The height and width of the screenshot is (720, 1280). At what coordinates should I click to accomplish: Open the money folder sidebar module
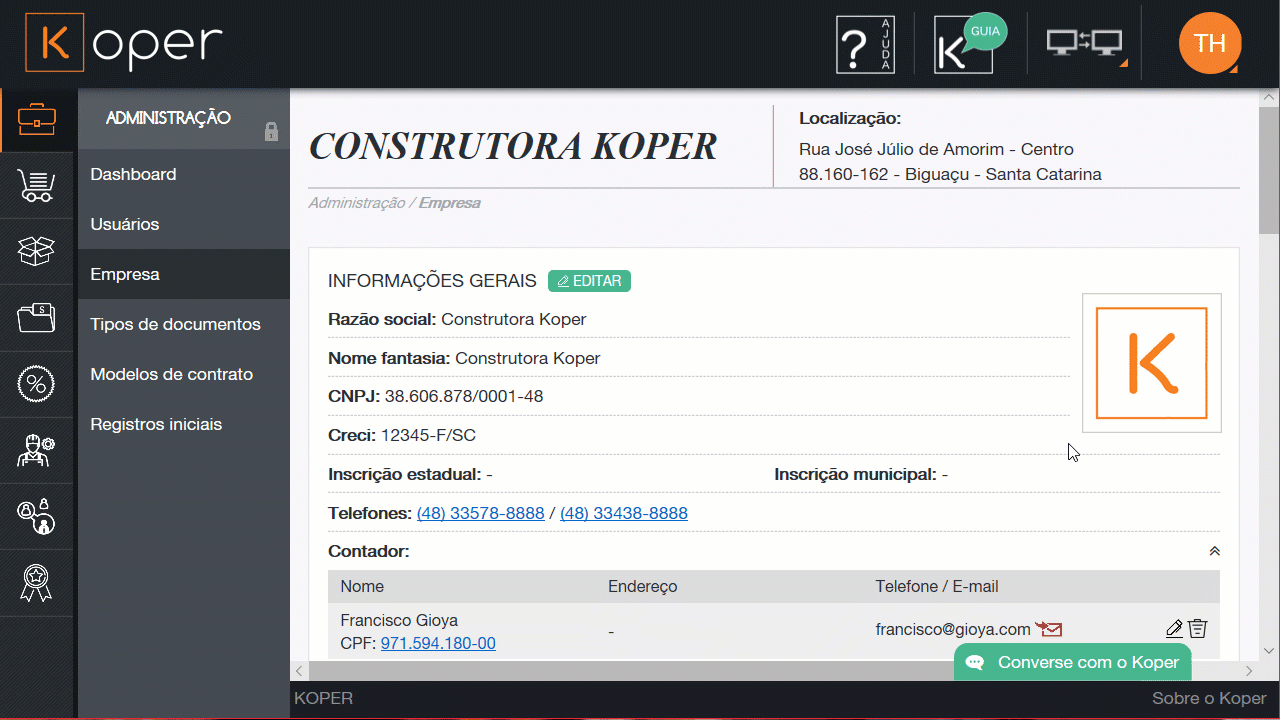click(x=37, y=318)
